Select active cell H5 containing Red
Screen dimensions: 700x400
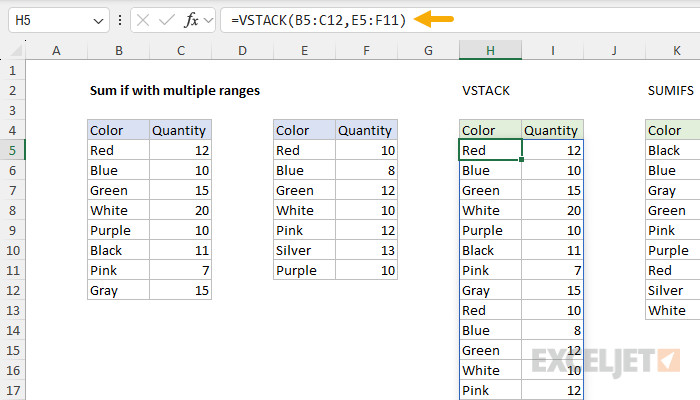pyautogui.click(x=490, y=150)
